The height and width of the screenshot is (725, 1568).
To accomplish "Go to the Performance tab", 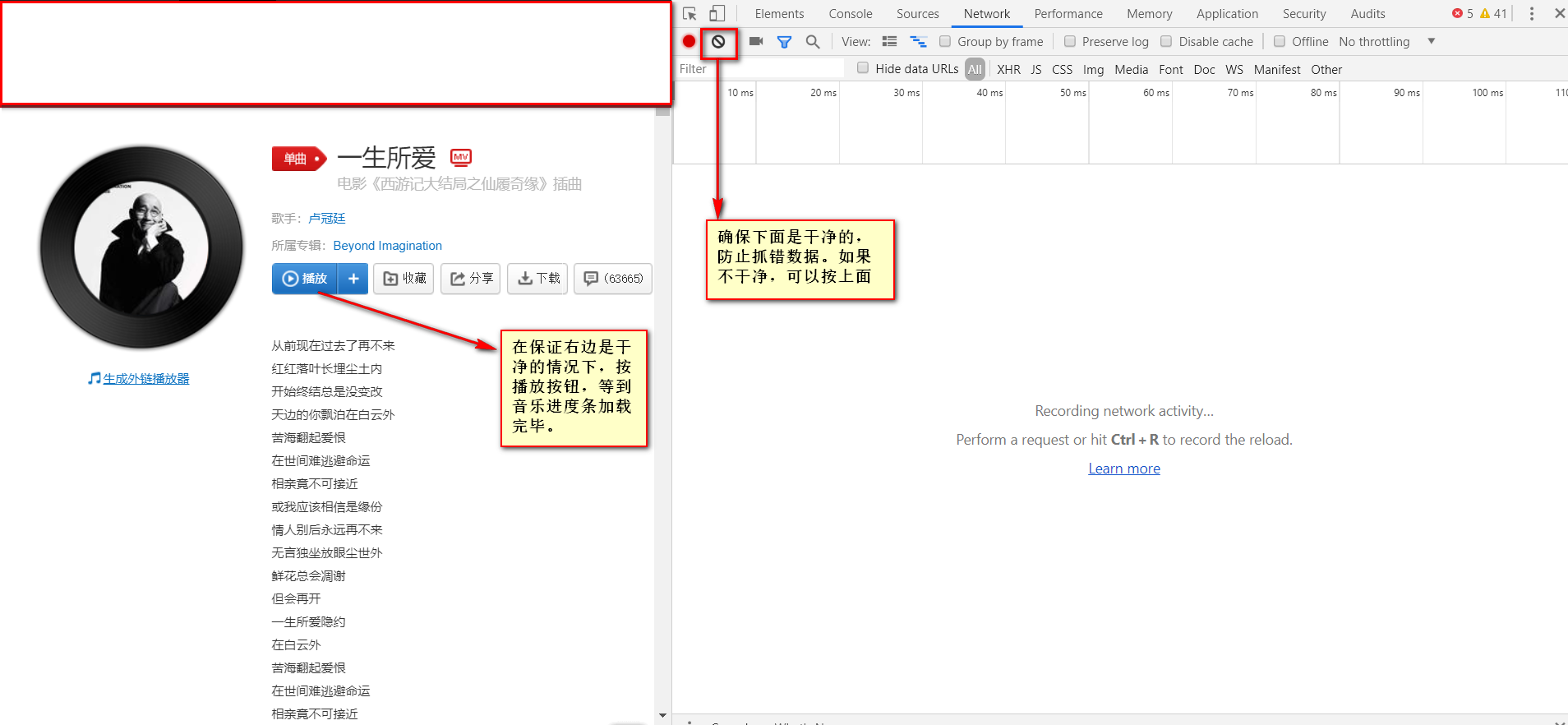I will pos(1068,14).
